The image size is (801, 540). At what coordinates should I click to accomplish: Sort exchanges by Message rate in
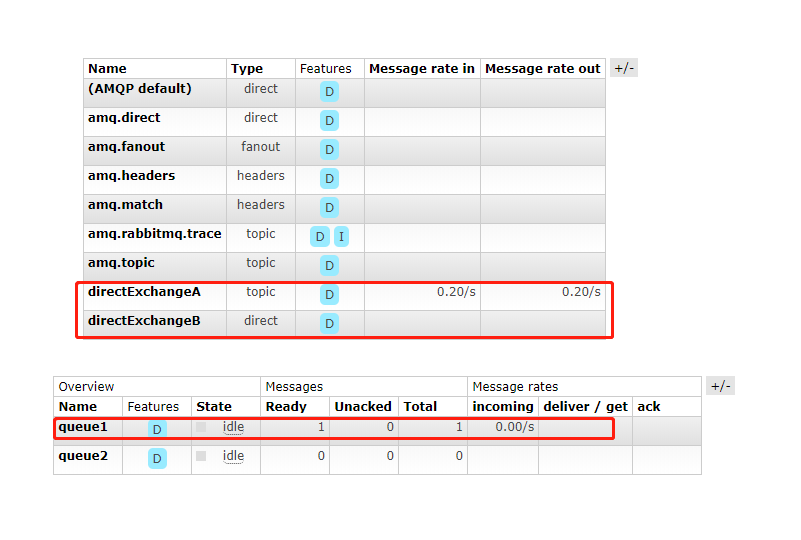pos(422,68)
